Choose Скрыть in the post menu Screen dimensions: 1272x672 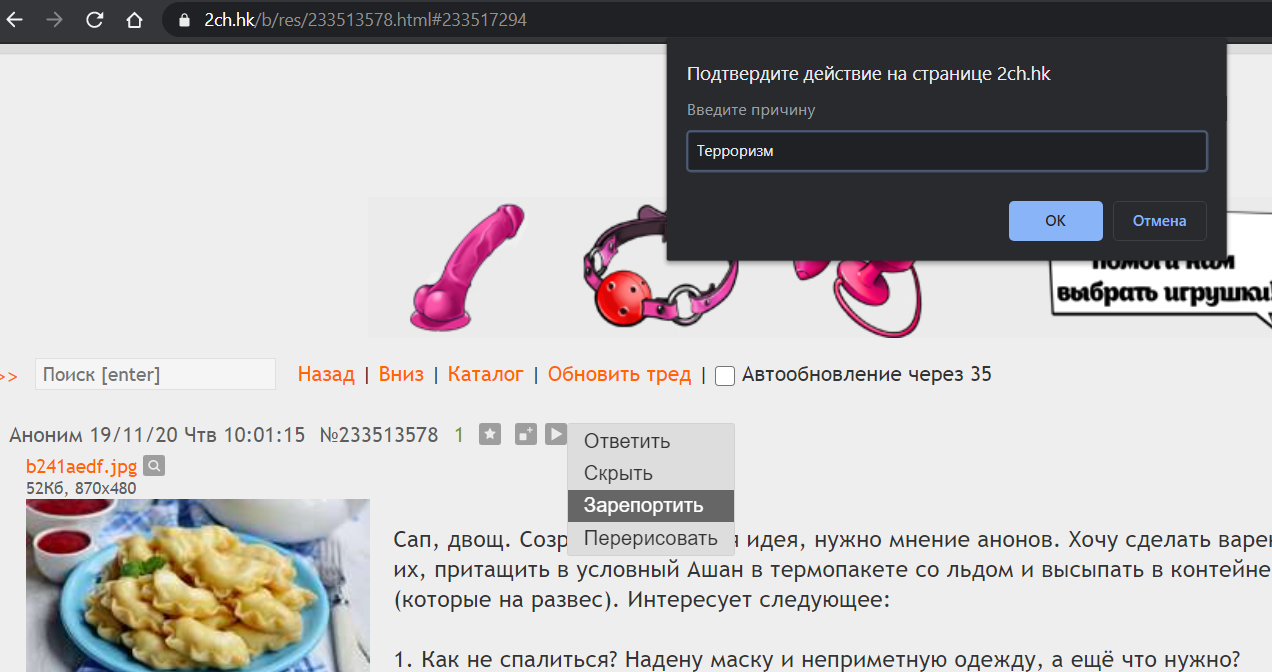(651, 473)
